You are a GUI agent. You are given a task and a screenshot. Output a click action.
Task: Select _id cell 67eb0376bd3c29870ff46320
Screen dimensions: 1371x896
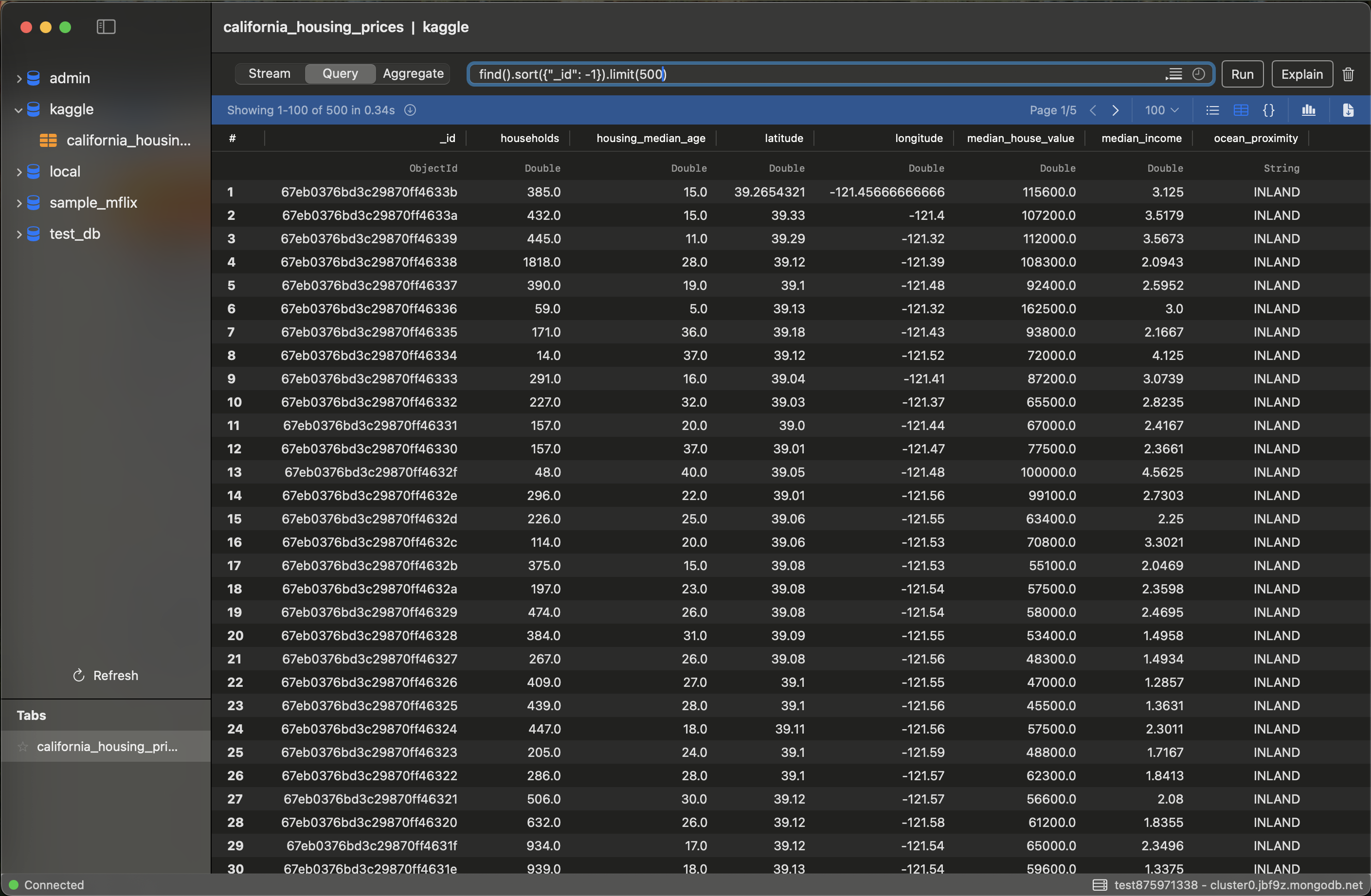369,822
